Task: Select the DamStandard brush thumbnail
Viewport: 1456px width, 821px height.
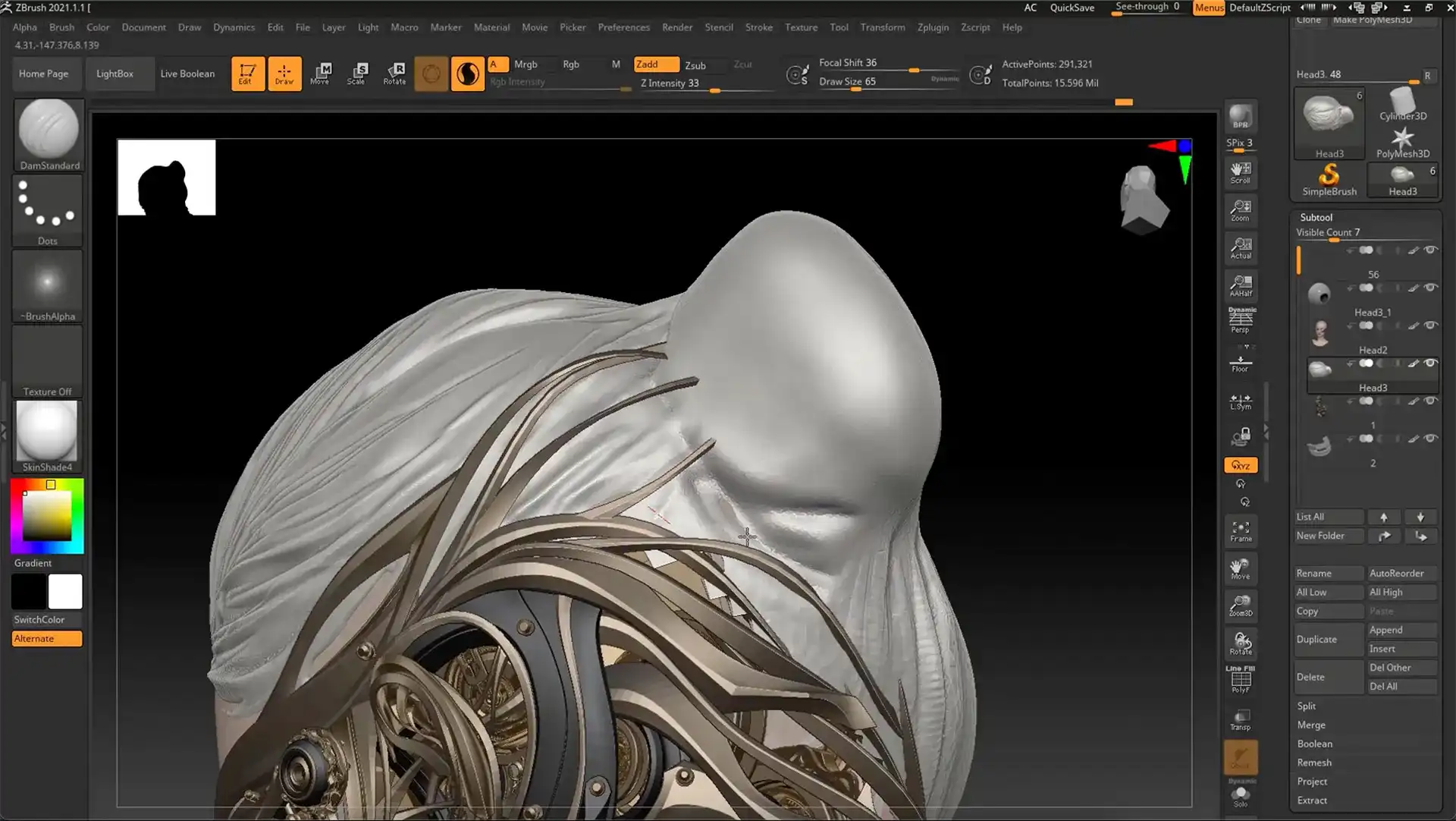Action: (49, 131)
